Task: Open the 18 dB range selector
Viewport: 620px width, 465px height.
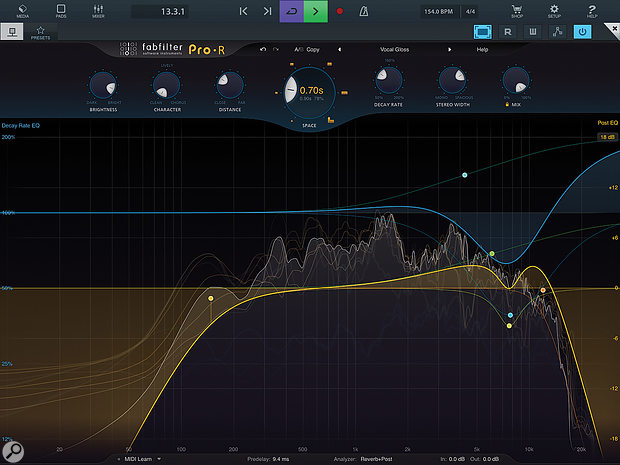Action: pyautogui.click(x=607, y=137)
